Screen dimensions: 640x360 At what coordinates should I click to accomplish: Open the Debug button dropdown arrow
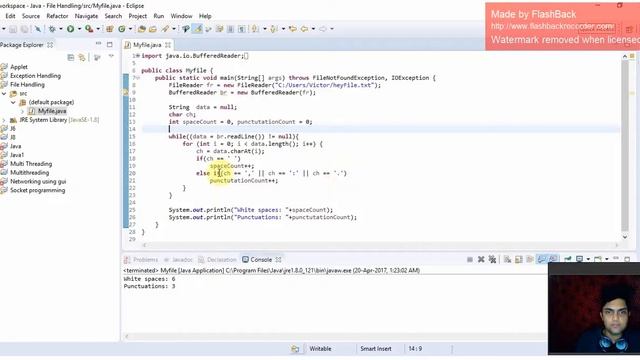pos(61,29)
